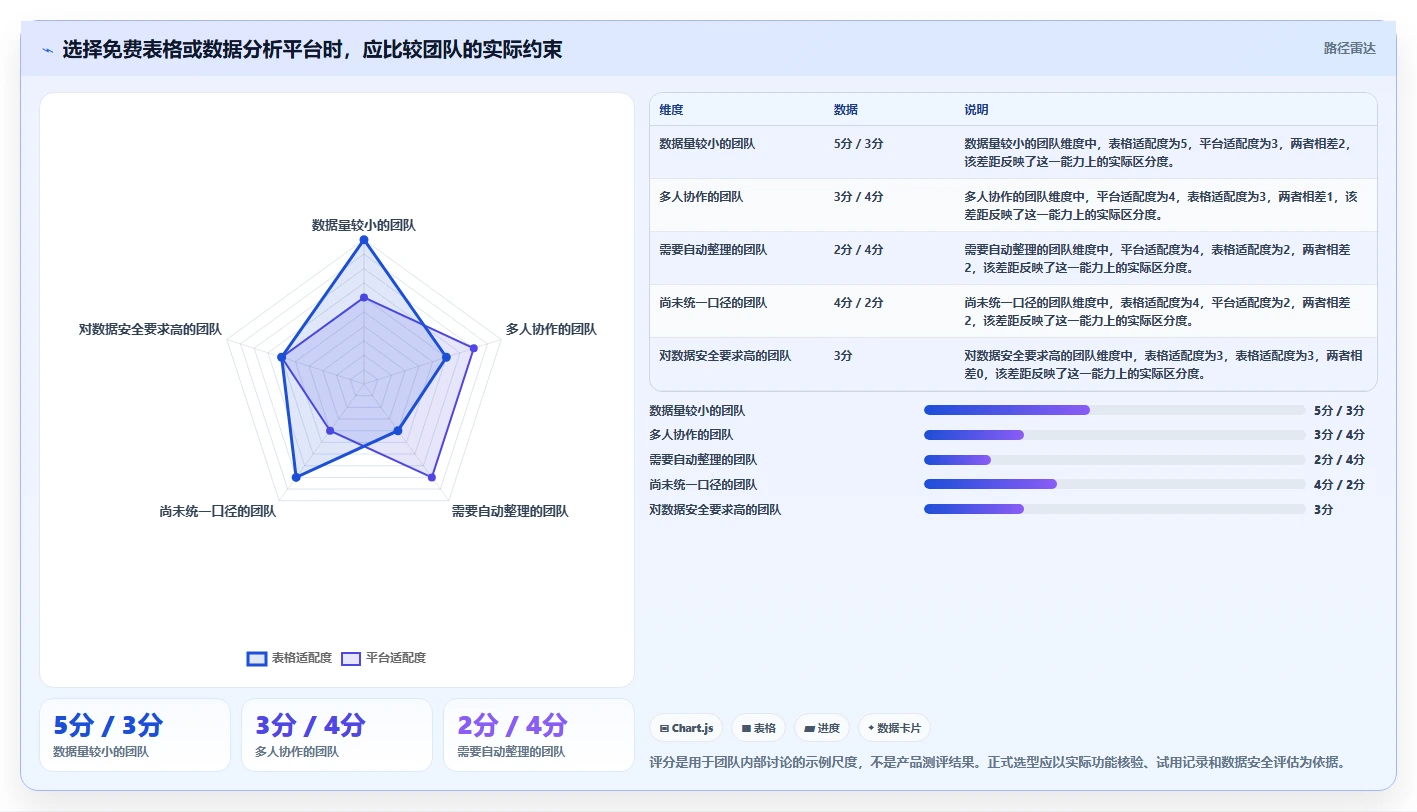
Task: Click table cell 3分 in 对数据安全要求高的团队 row
Action: pyautogui.click(x=842, y=355)
